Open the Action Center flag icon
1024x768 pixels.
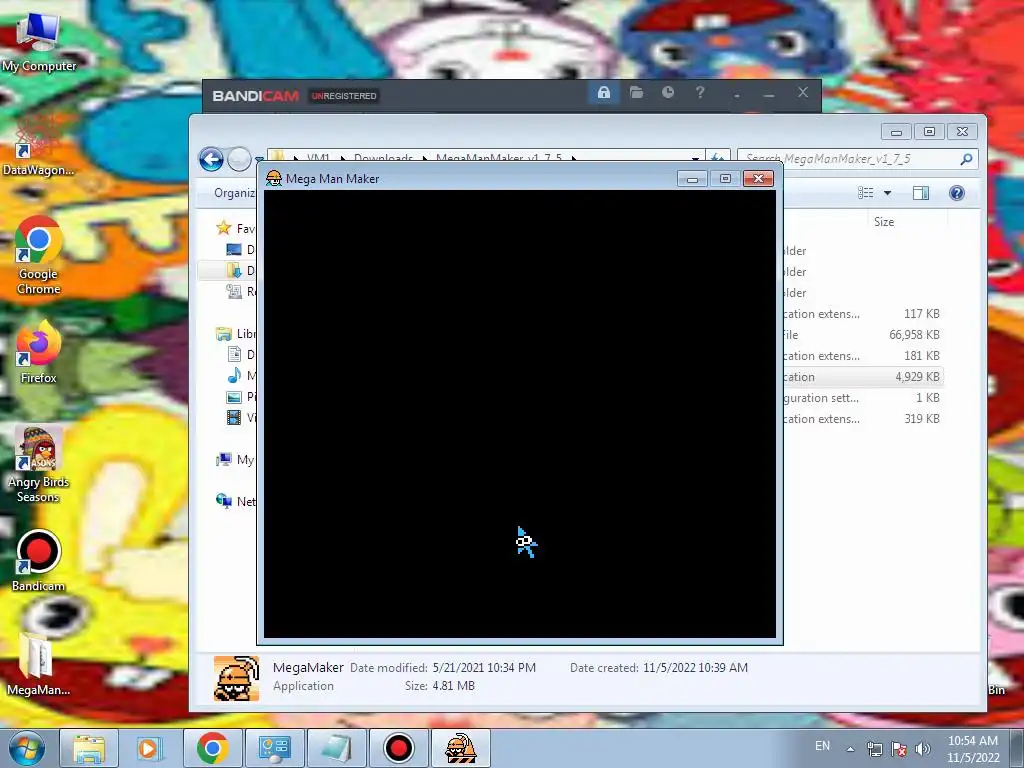click(x=899, y=749)
